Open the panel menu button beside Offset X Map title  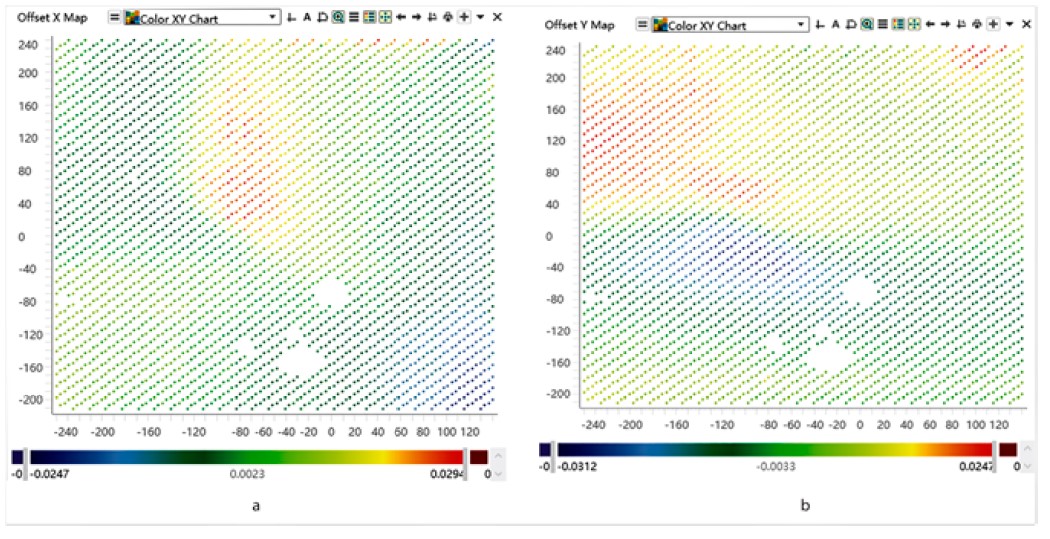point(115,17)
